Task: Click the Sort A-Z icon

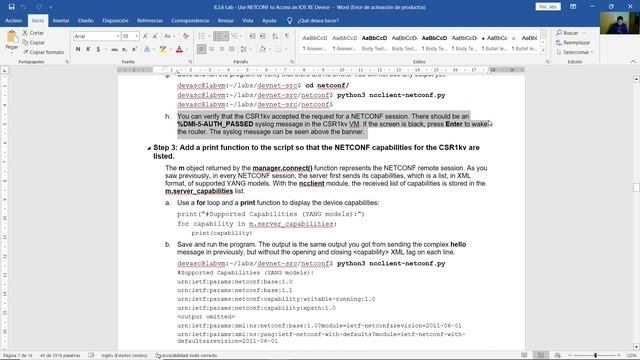Action: (275, 36)
